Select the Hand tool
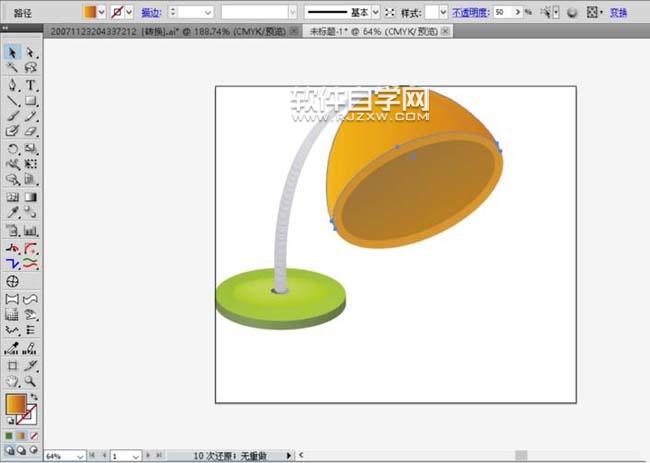Screen dimensions: 650x463 12,381
